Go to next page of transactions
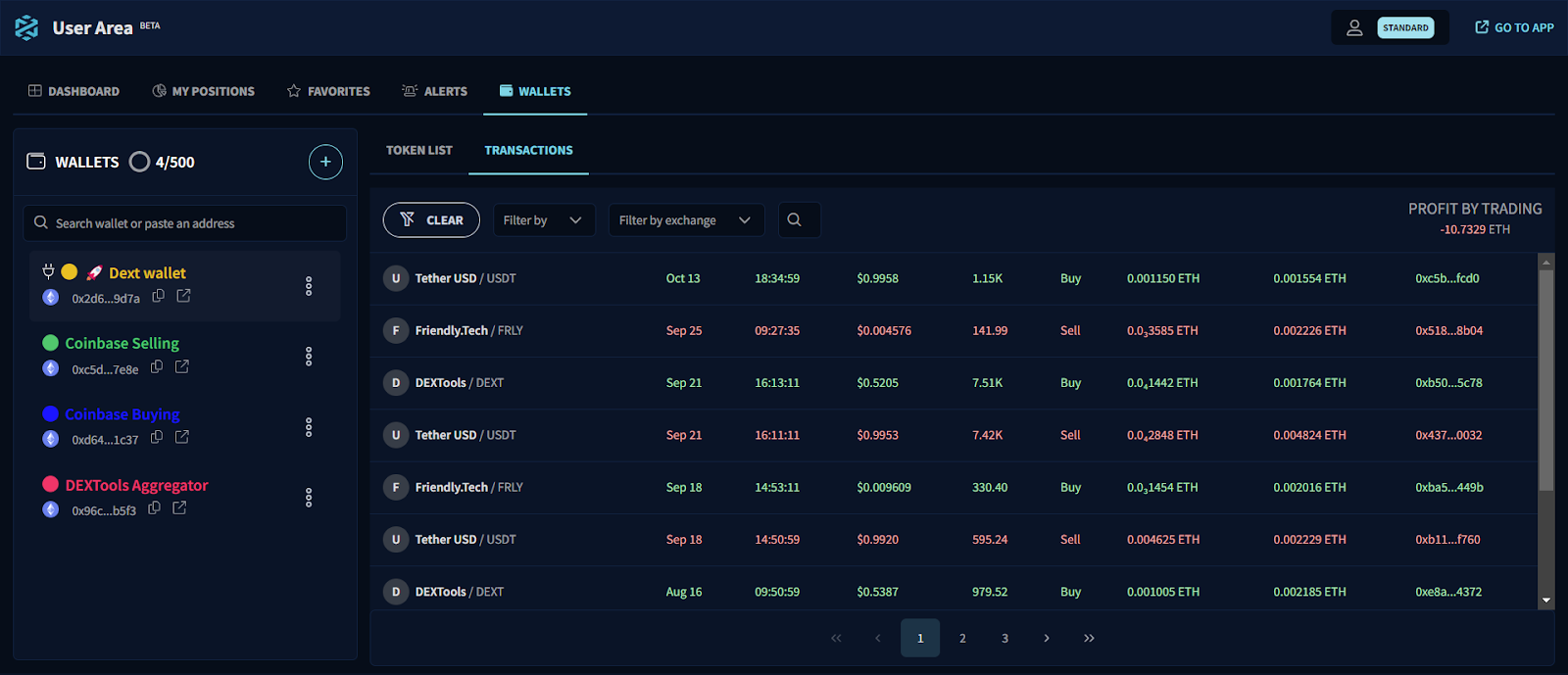Screen dimensions: 1568x675 [x=1047, y=638]
